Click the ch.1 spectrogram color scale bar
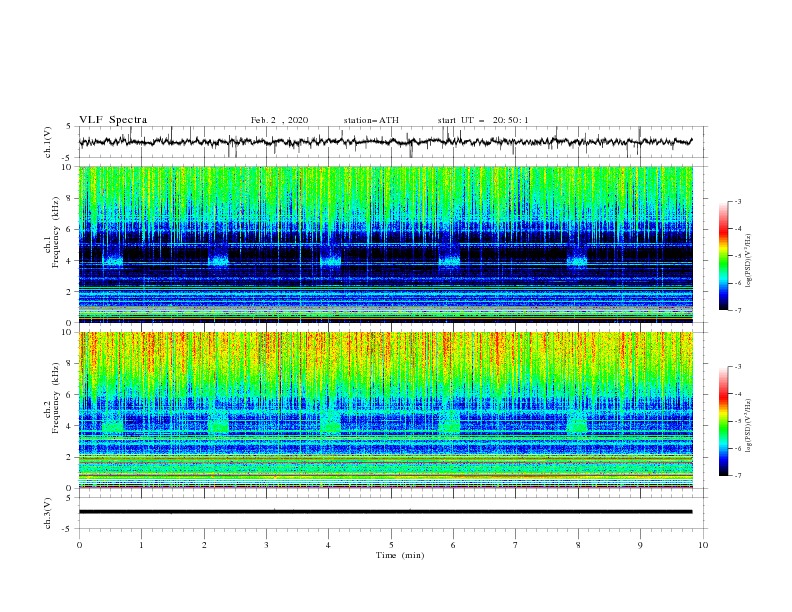Screen dimensions: 792x612 pyautogui.click(x=723, y=256)
